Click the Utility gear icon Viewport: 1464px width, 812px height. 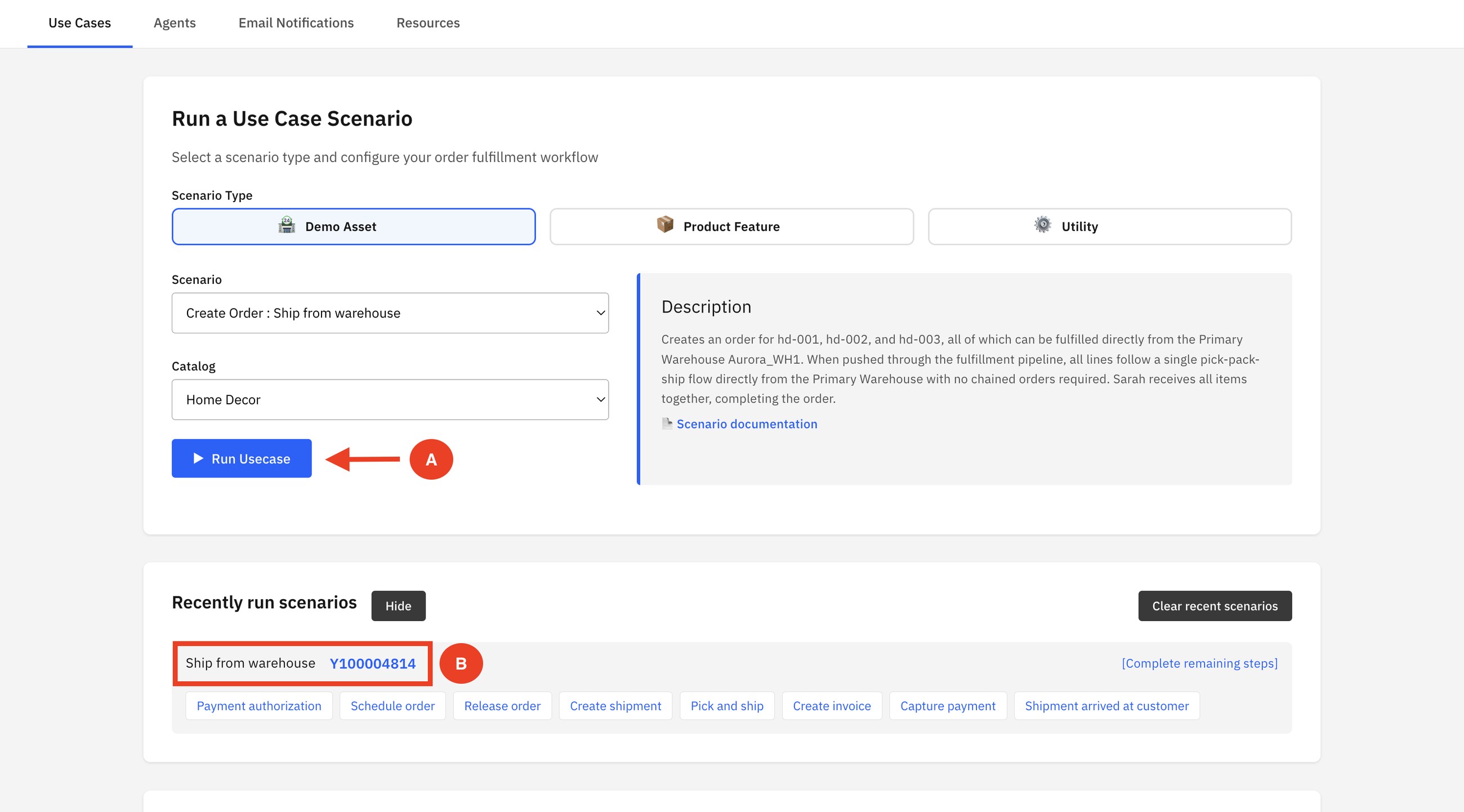coord(1043,225)
